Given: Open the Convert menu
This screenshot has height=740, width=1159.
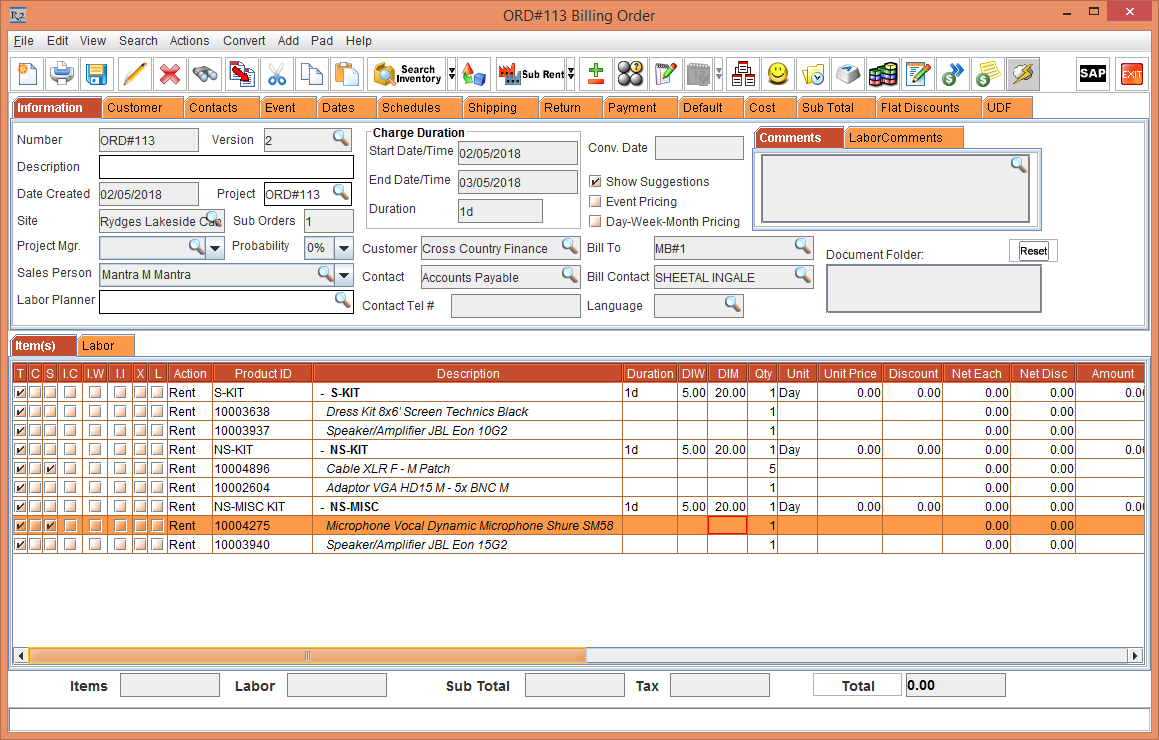Looking at the screenshot, I should 244,41.
